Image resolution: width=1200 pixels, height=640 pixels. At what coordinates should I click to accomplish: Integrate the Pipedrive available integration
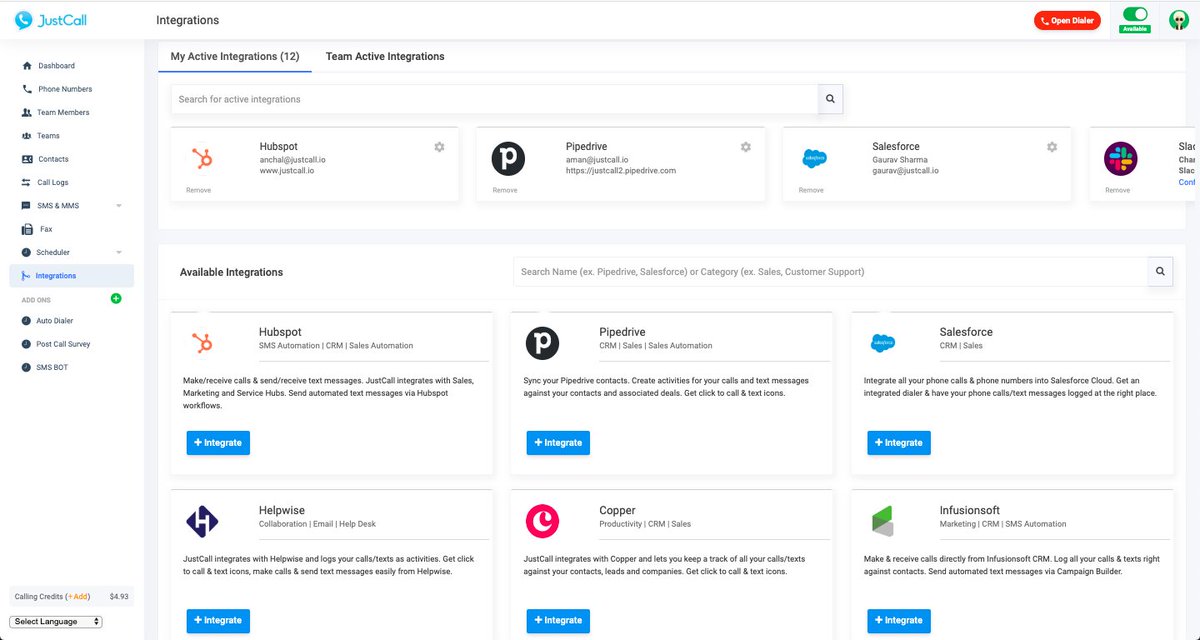point(558,442)
